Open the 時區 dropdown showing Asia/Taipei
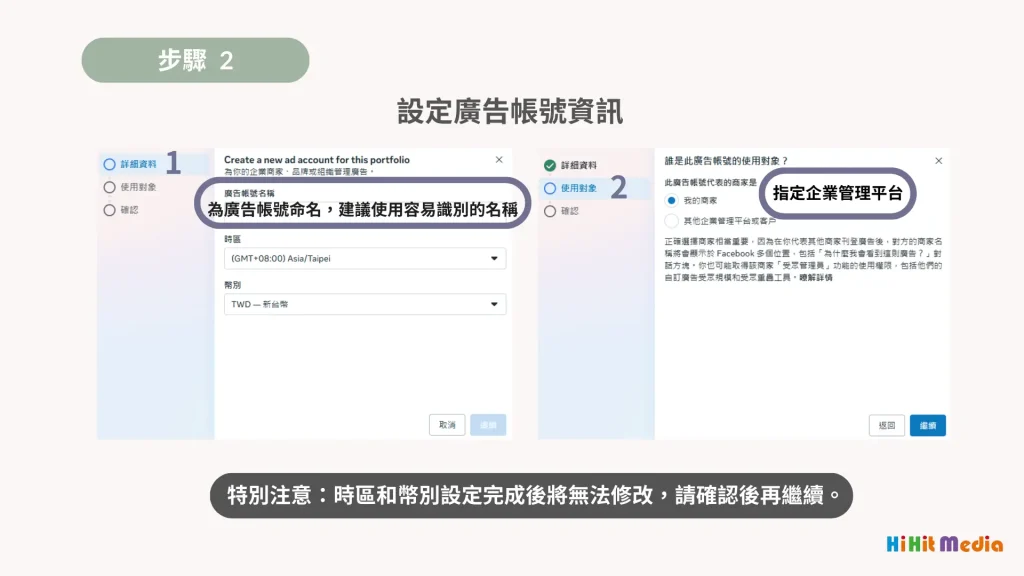 coord(364,259)
